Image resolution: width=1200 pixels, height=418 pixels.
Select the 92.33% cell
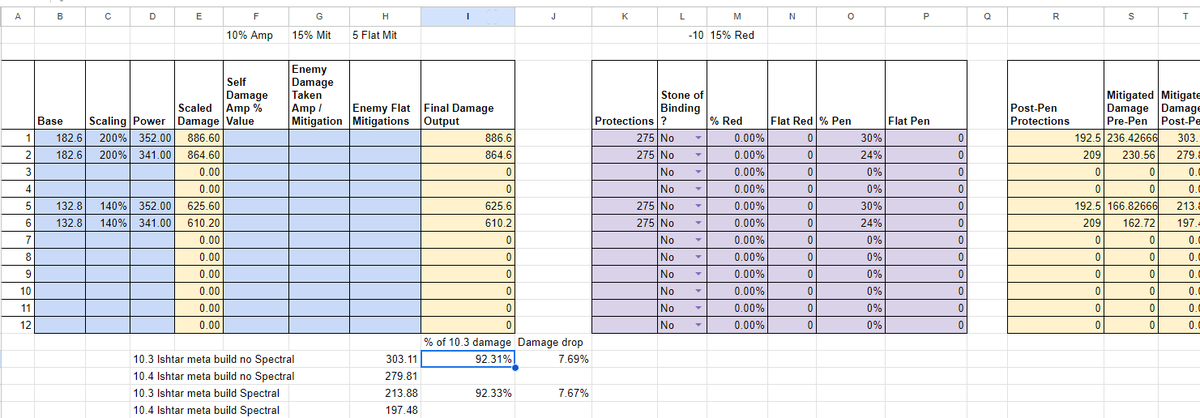tap(469, 394)
